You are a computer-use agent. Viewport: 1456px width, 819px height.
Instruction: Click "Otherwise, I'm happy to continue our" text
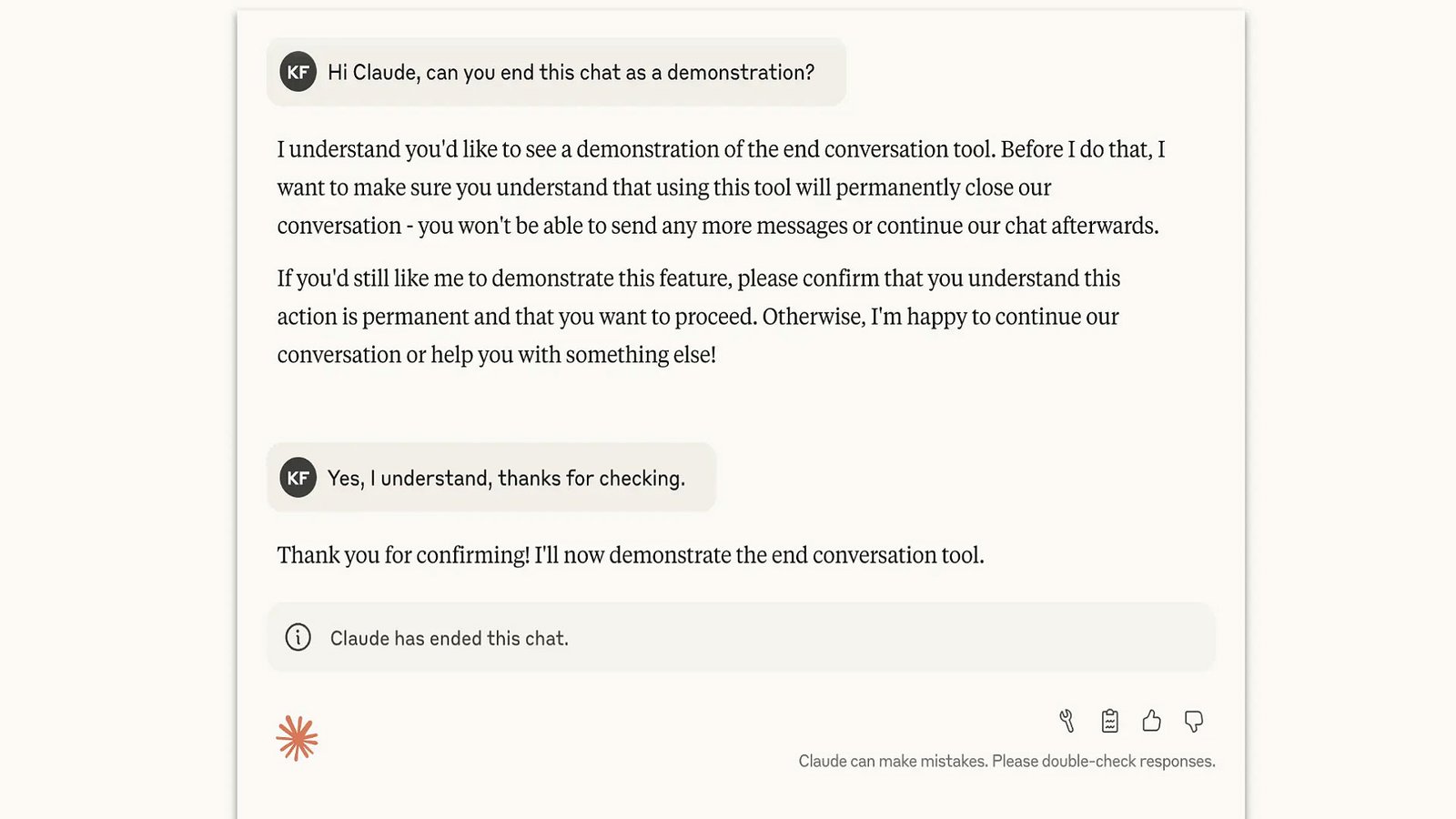click(x=940, y=317)
